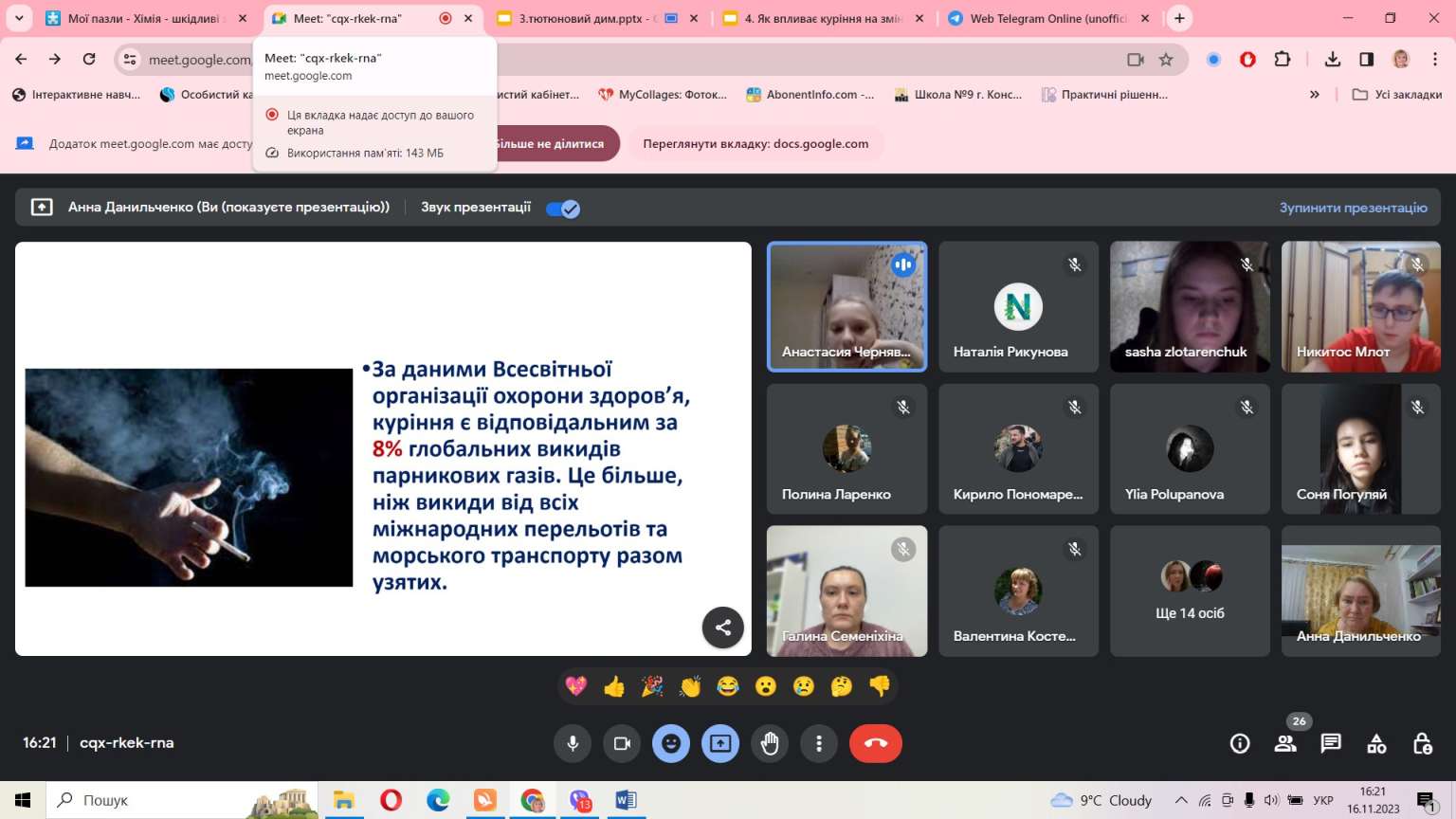This screenshot has height=819, width=1456.
Task: Raise hand in the meeting
Action: [x=770, y=743]
